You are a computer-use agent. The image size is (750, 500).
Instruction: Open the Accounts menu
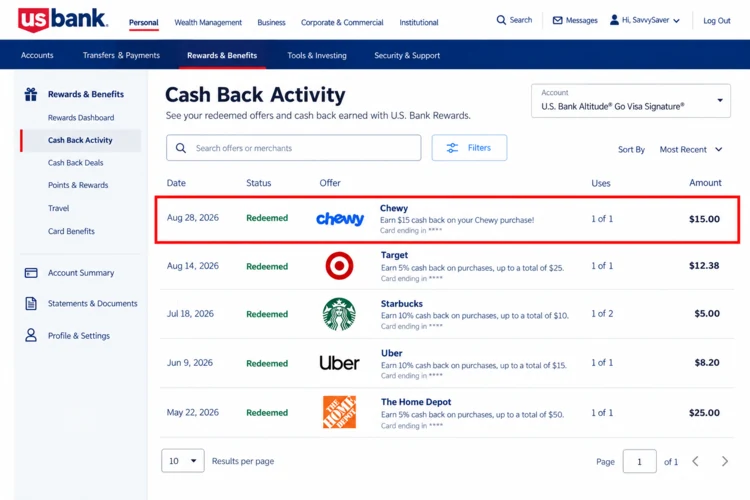[37, 55]
